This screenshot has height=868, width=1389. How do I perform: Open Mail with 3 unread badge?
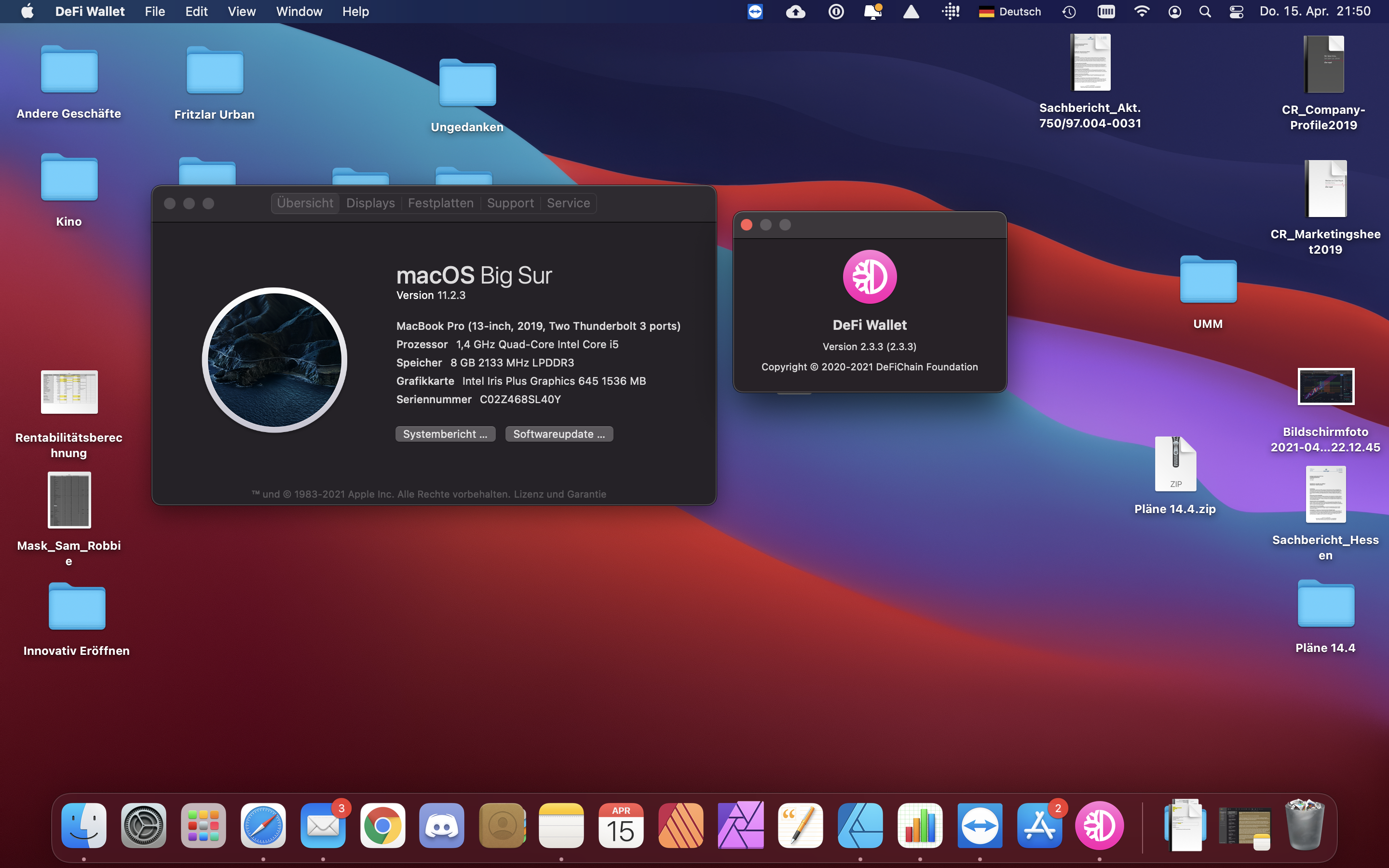click(323, 826)
